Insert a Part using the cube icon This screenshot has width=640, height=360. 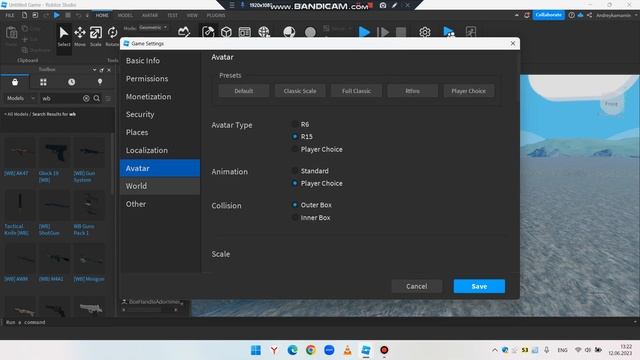point(227,32)
